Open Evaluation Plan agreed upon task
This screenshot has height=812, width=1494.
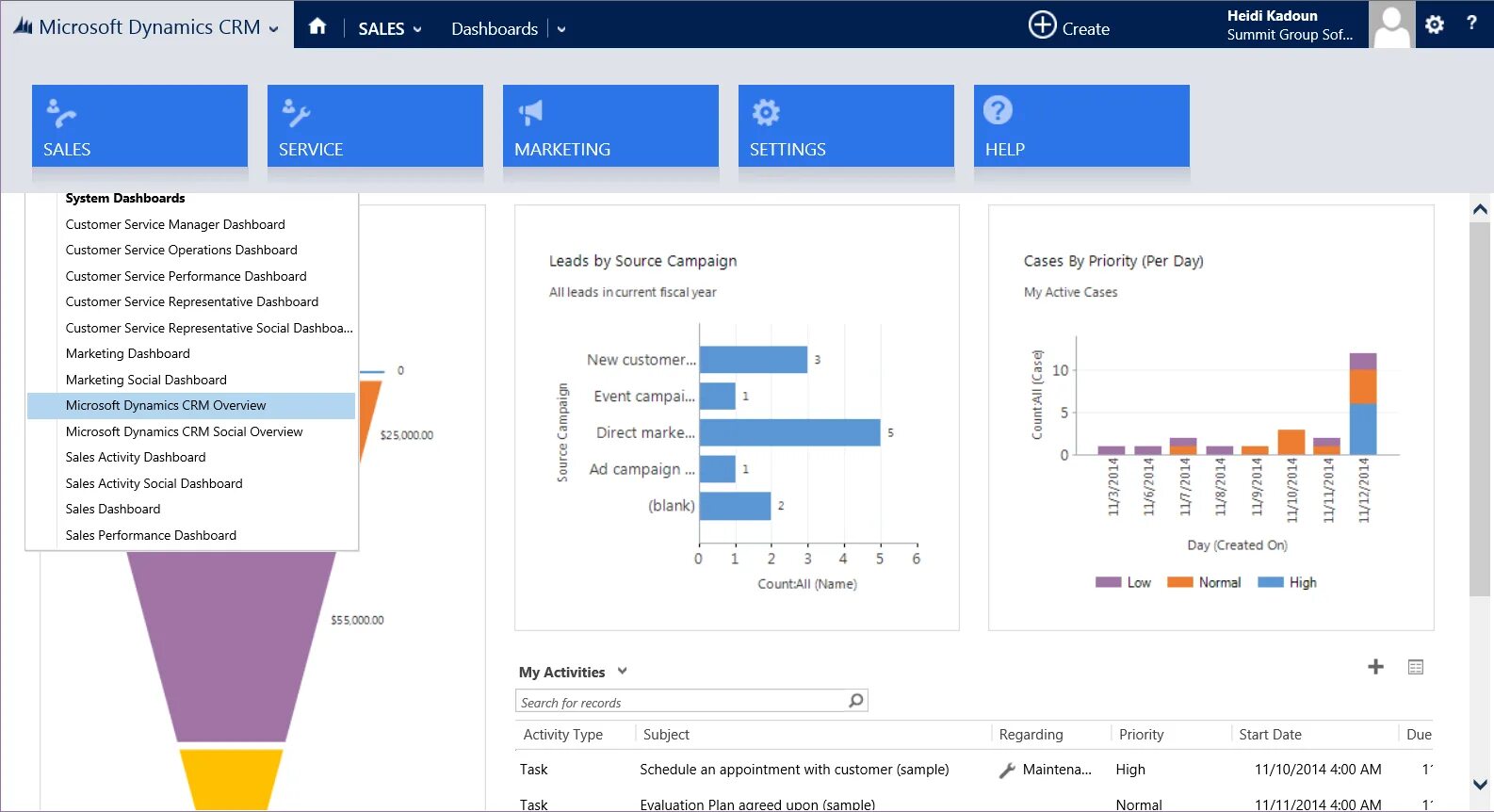[757, 804]
